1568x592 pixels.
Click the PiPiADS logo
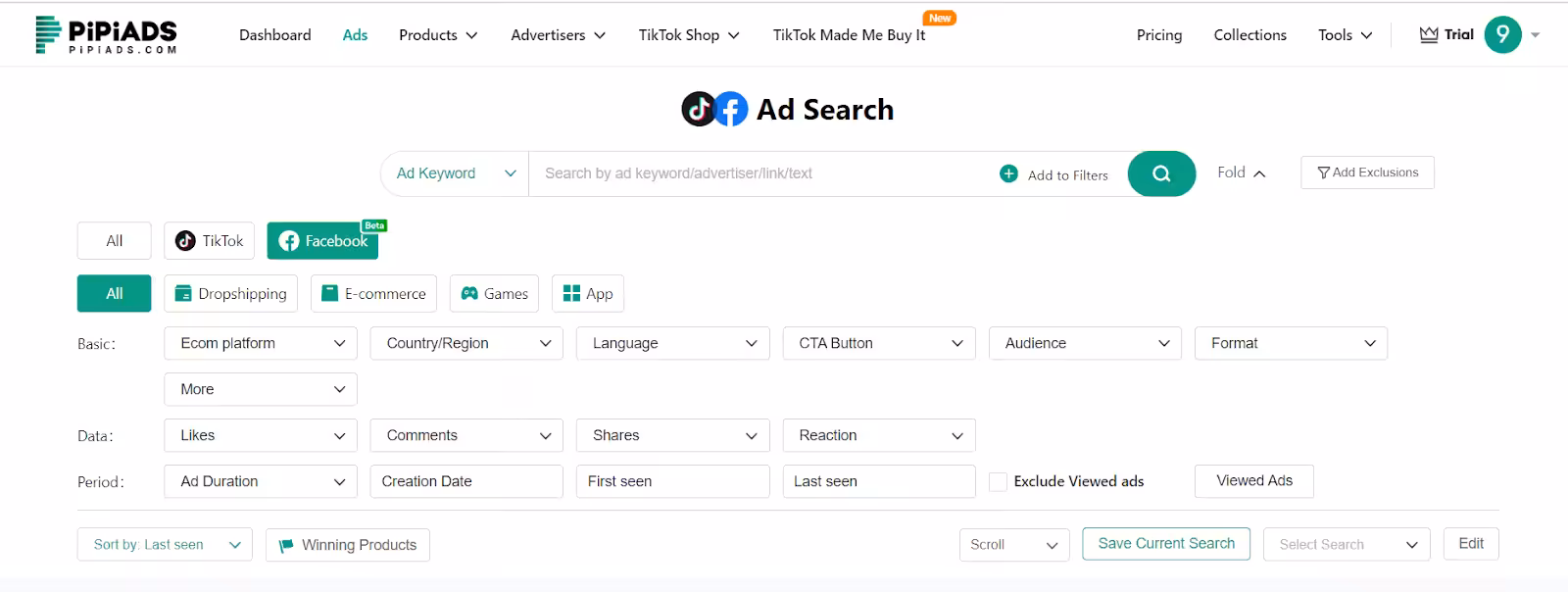106,34
